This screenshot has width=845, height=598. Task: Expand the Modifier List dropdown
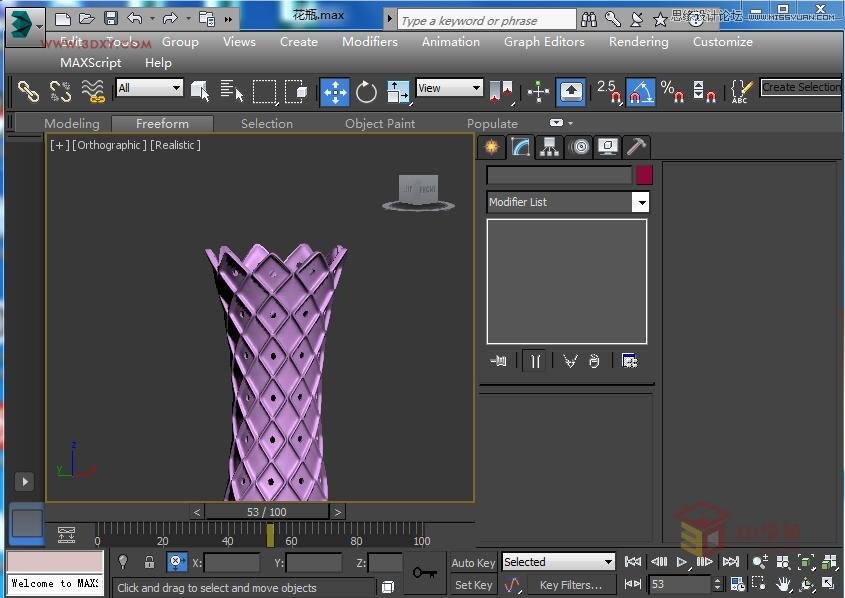point(640,202)
